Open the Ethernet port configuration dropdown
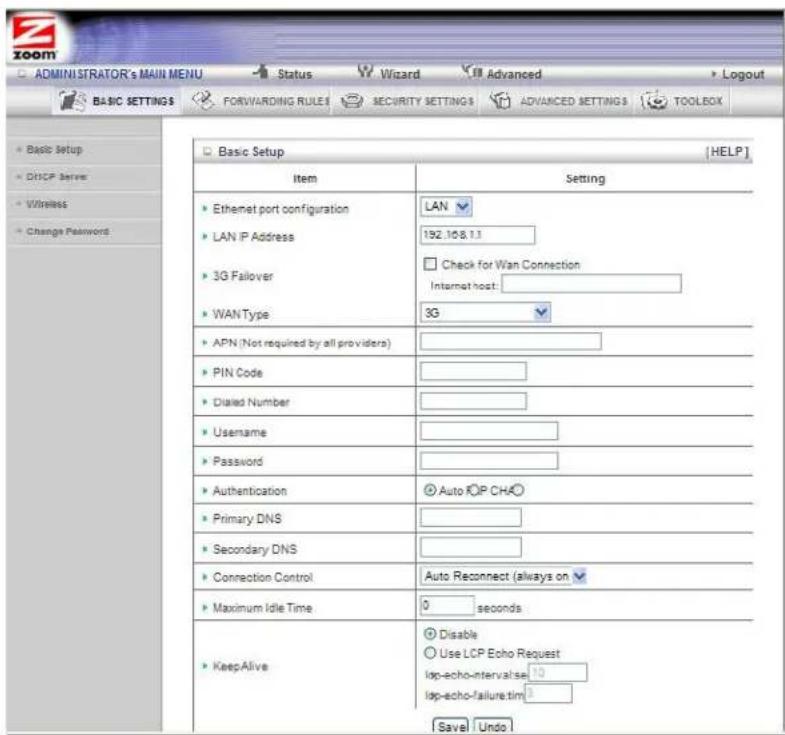 (x=446, y=206)
